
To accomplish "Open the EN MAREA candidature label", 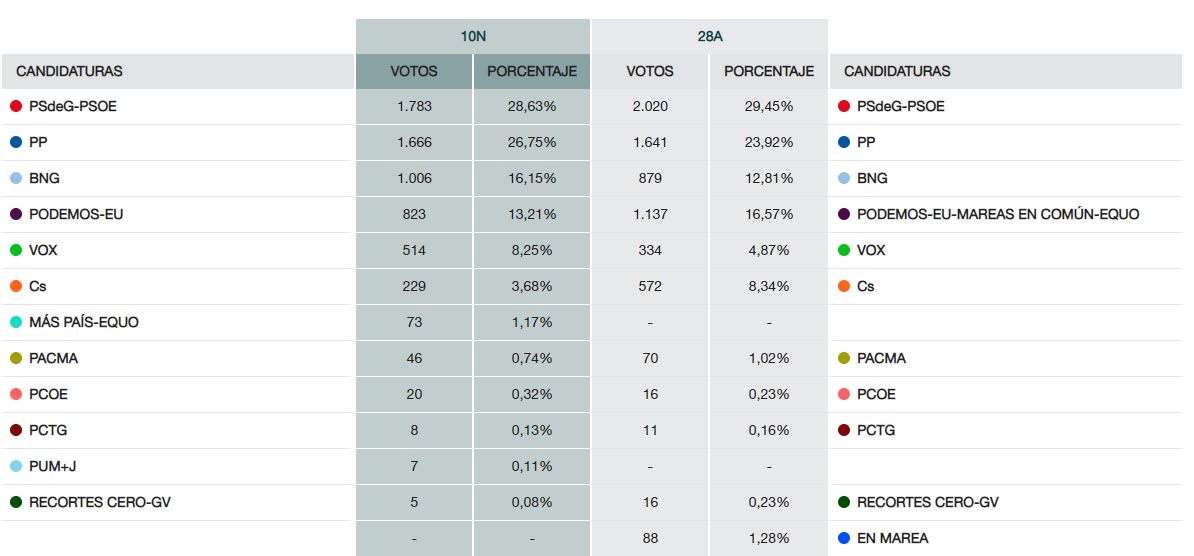I will pyautogui.click(x=892, y=538).
